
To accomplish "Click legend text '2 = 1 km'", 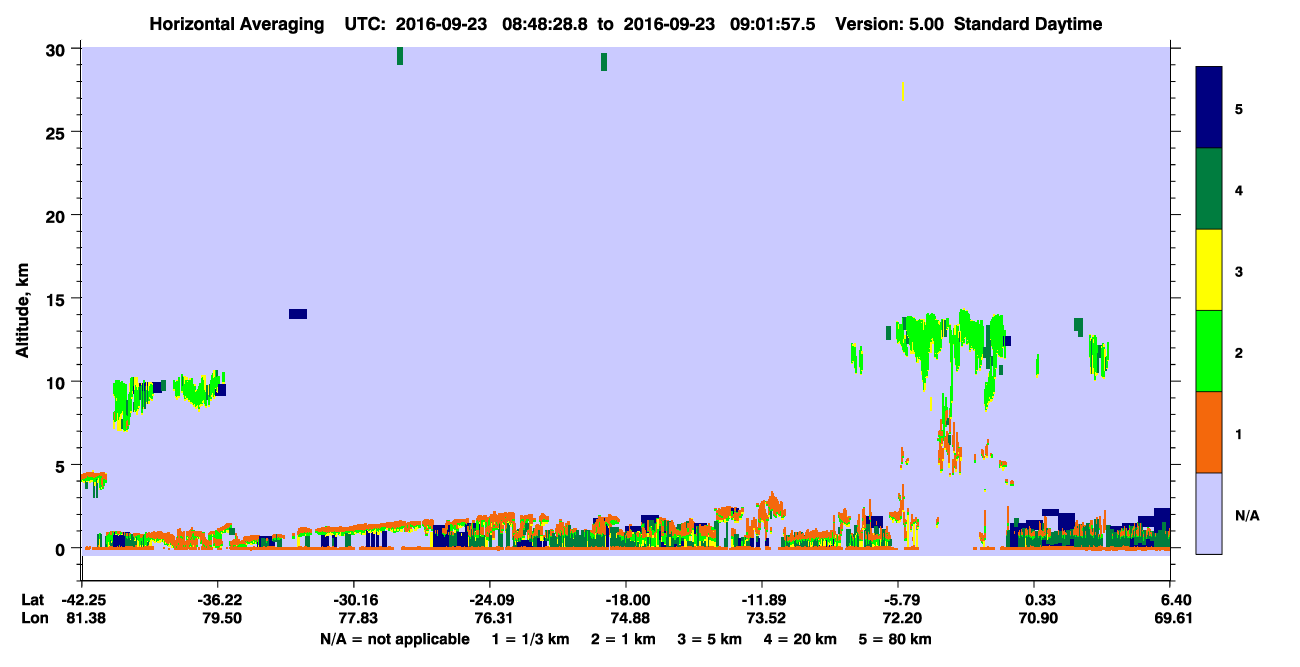I will (x=623, y=639).
